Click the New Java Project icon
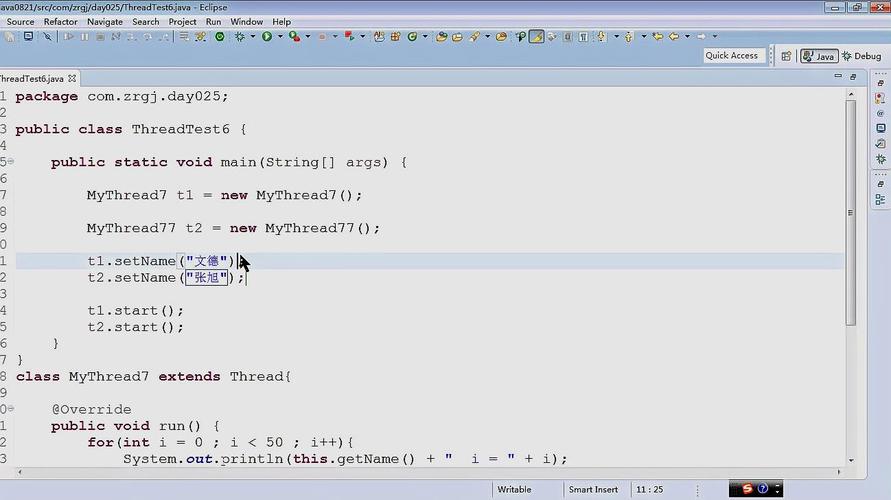The height and width of the screenshot is (500, 891). click(379, 36)
